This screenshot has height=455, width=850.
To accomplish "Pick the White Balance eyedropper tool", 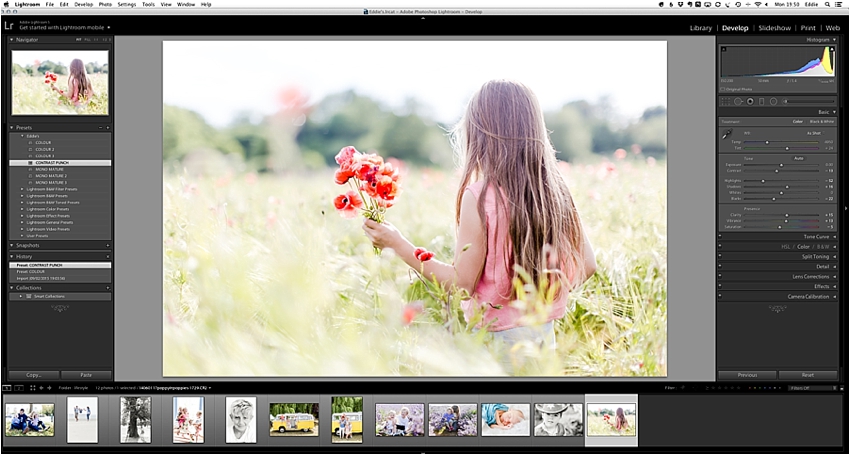I will [727, 135].
